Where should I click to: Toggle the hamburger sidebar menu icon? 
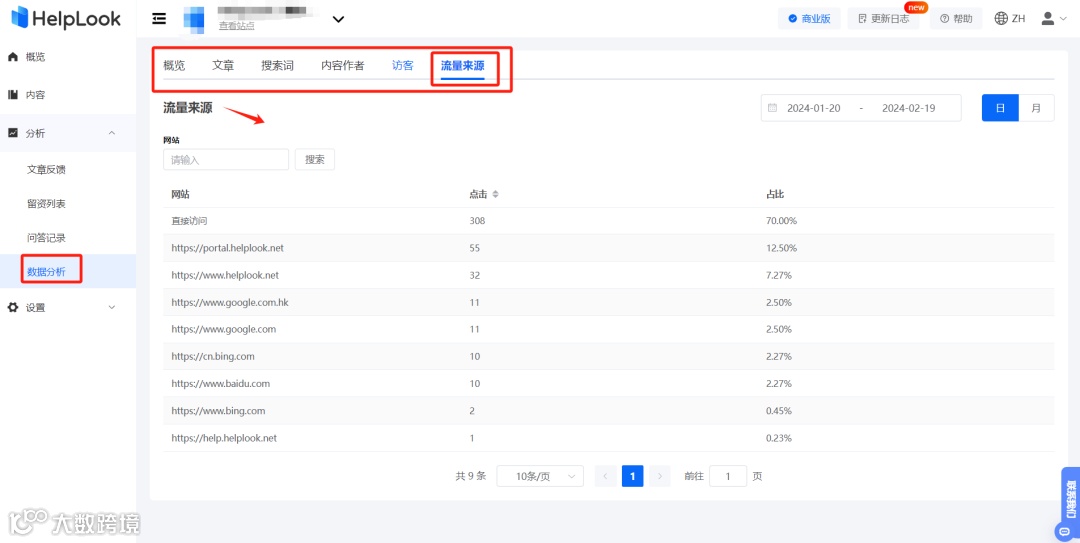click(x=159, y=19)
